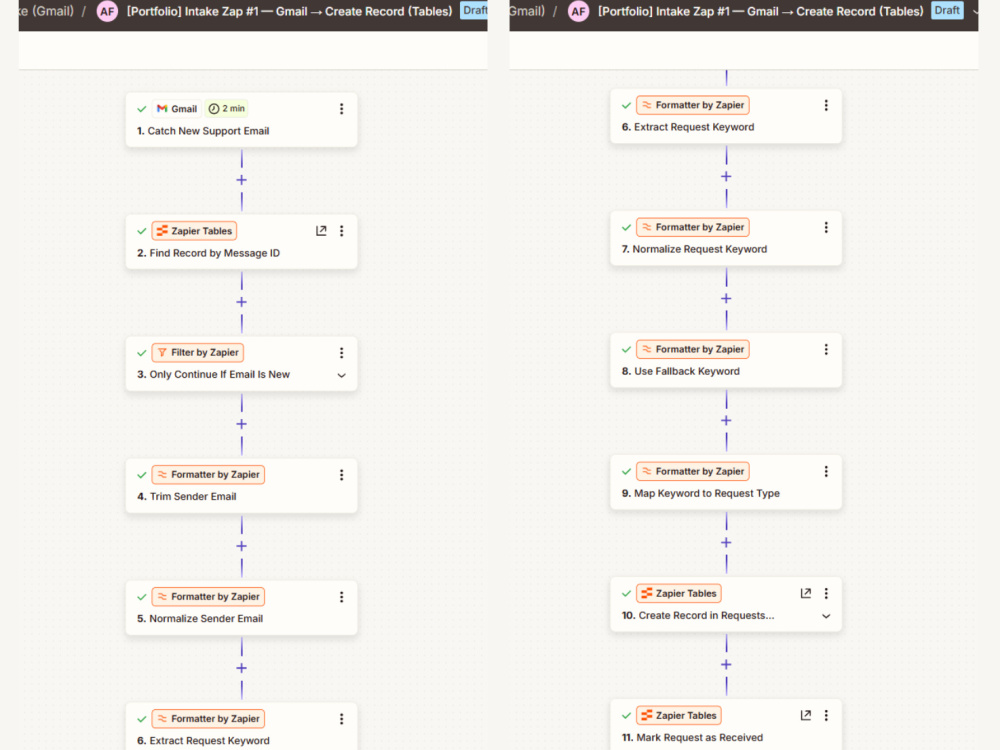Select step title 11. Mark Request as Received
This screenshot has width=1000, height=750.
click(x=692, y=738)
